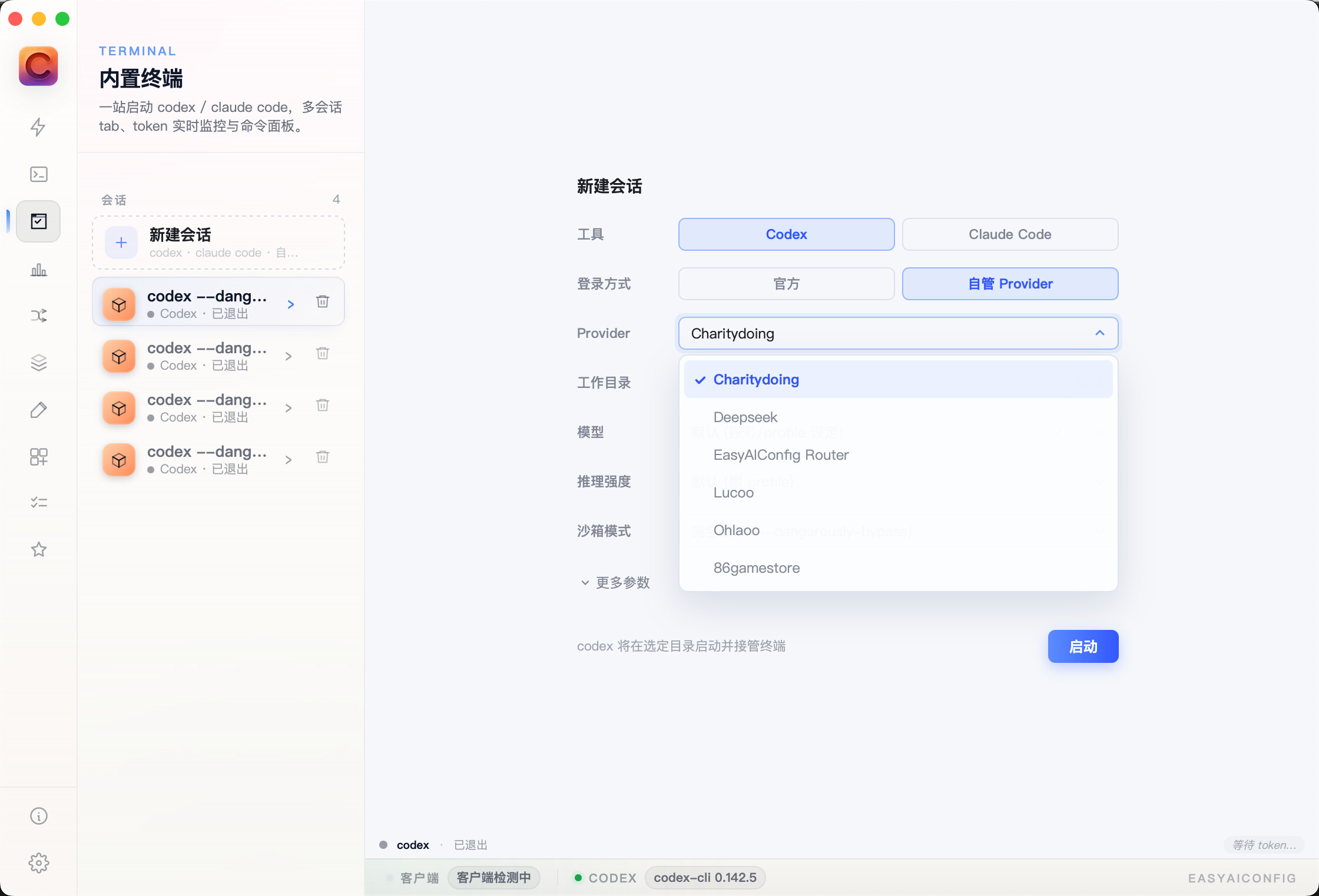Delete the third codex --dang session

(x=323, y=406)
